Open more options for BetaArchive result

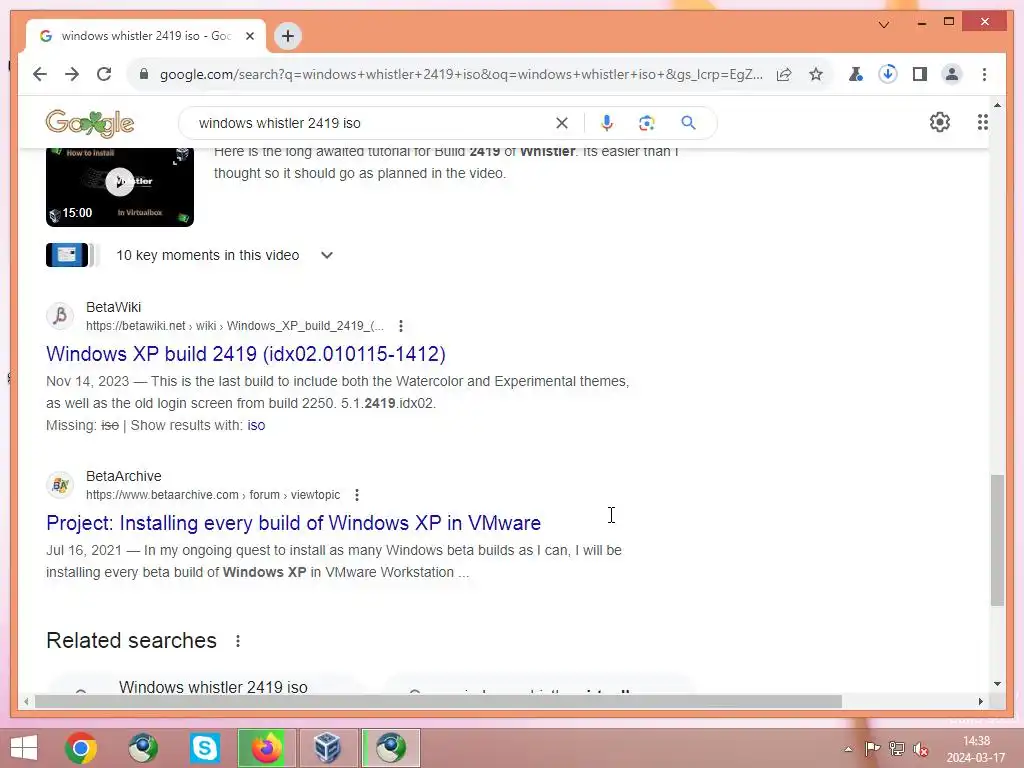[357, 495]
